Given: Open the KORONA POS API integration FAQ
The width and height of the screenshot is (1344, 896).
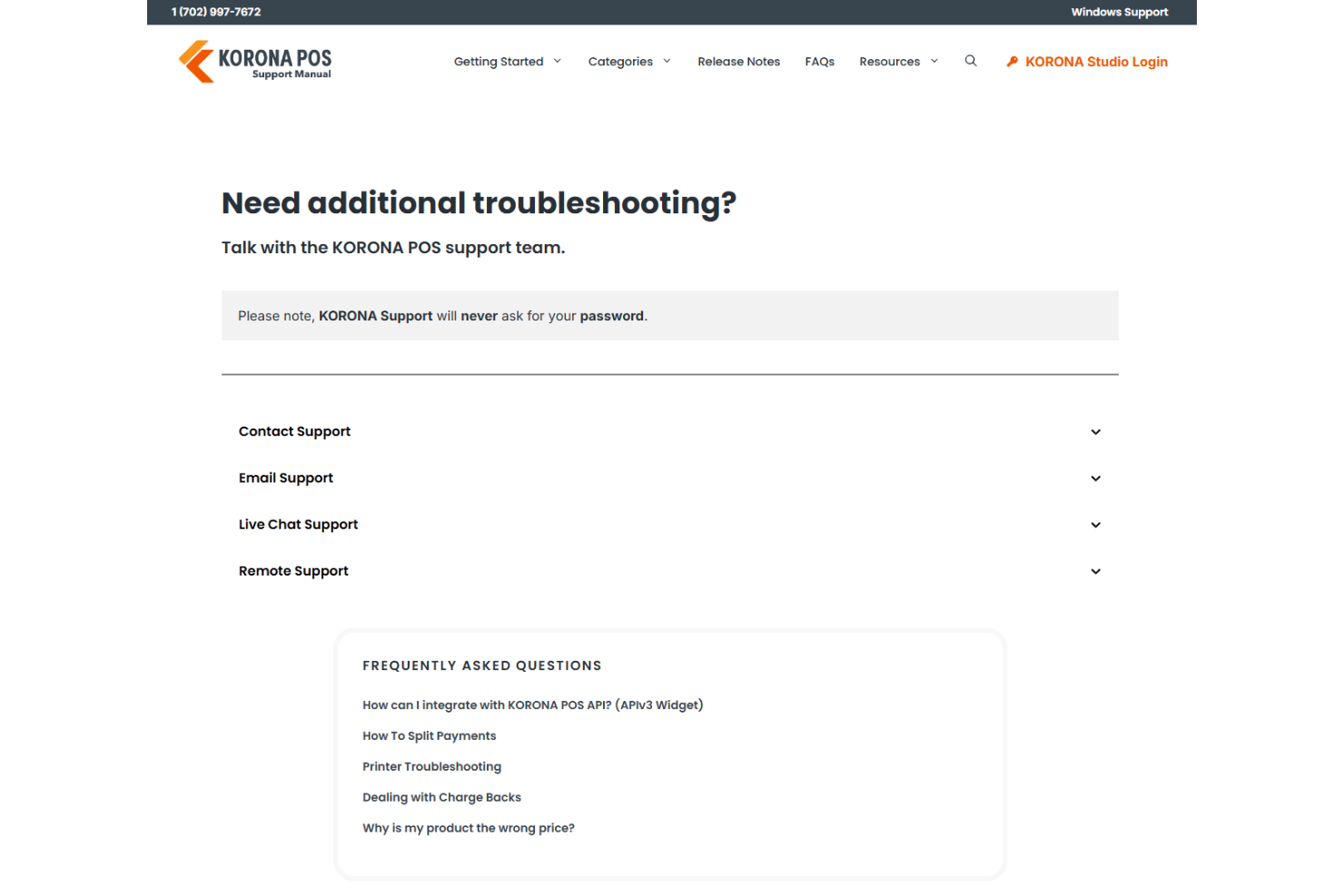Looking at the screenshot, I should (533, 705).
